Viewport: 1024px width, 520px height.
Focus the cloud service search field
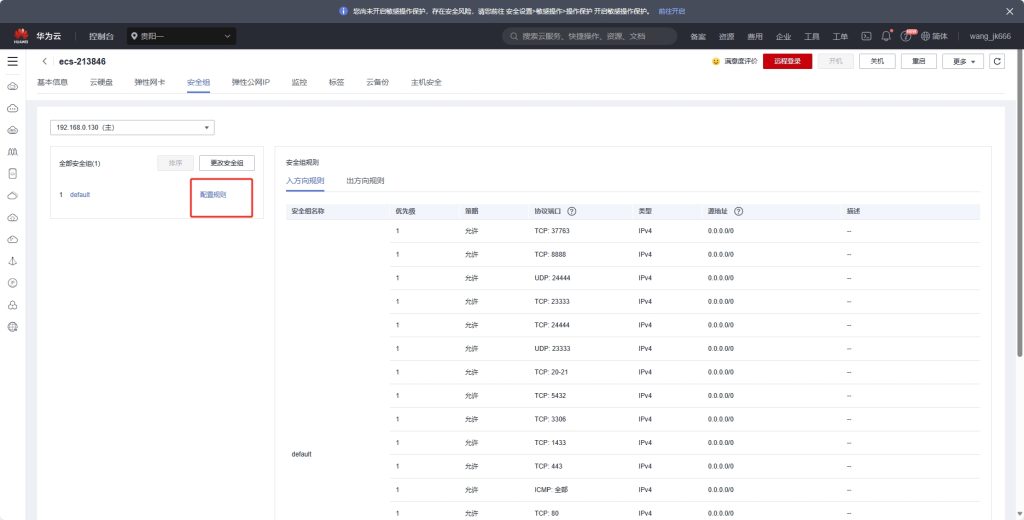[589, 37]
